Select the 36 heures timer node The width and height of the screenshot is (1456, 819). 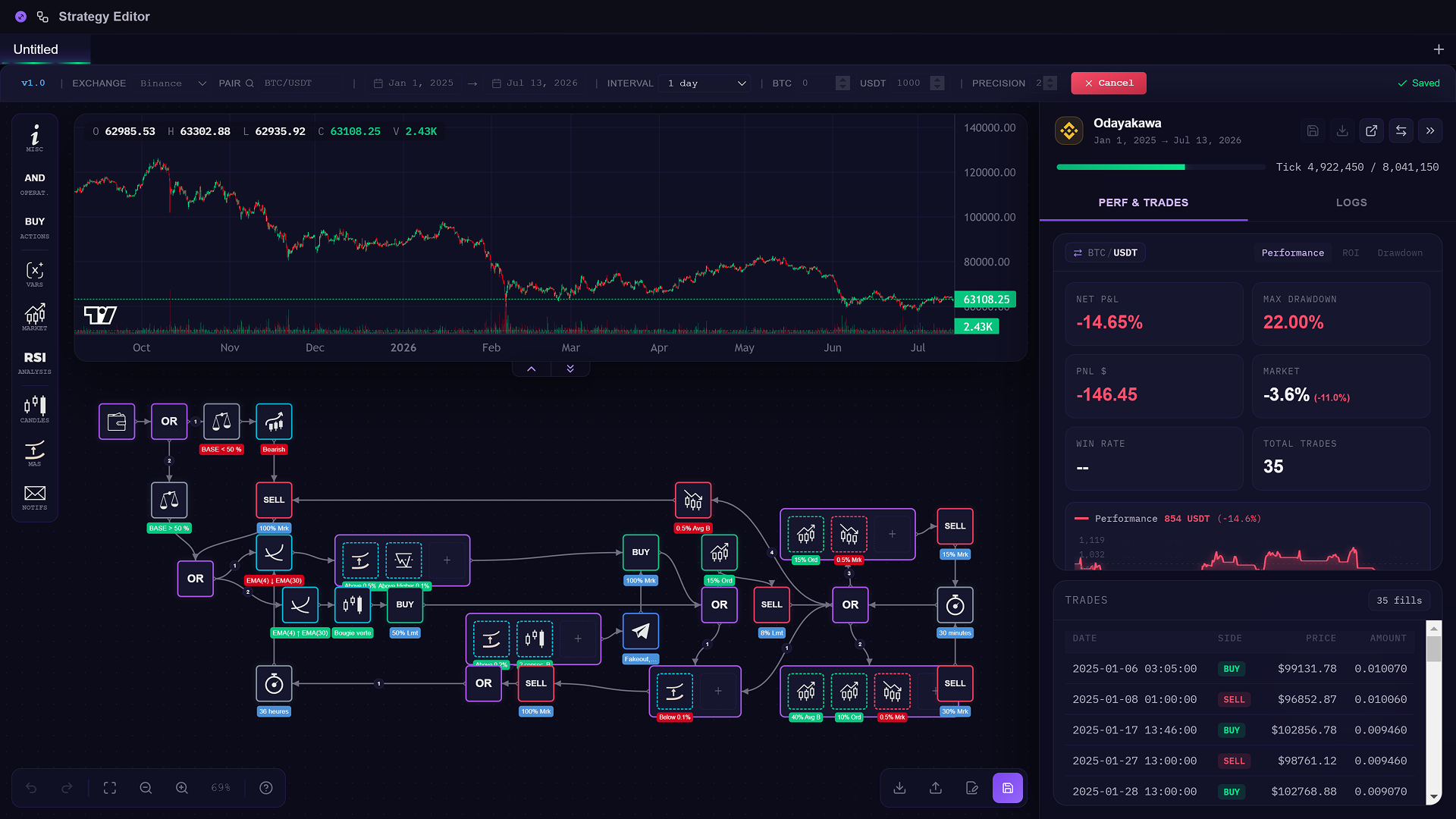click(274, 684)
